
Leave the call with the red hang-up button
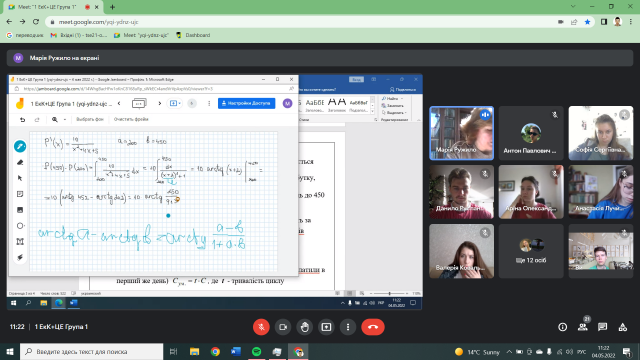373,327
